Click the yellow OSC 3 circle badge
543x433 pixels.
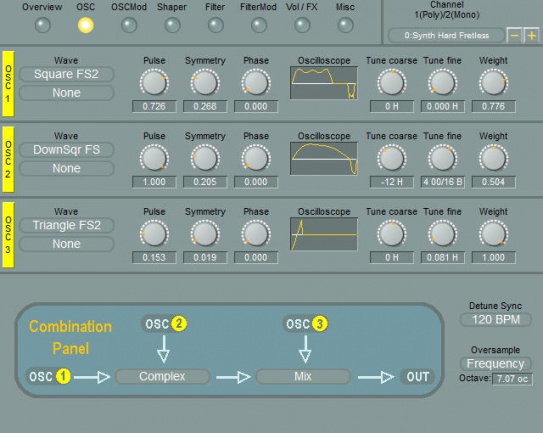(320, 324)
